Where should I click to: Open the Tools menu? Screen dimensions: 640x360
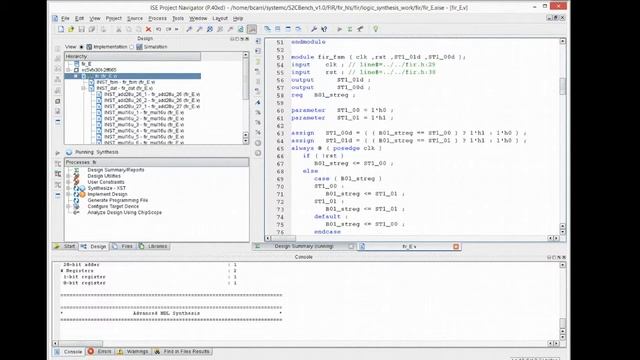point(178,18)
